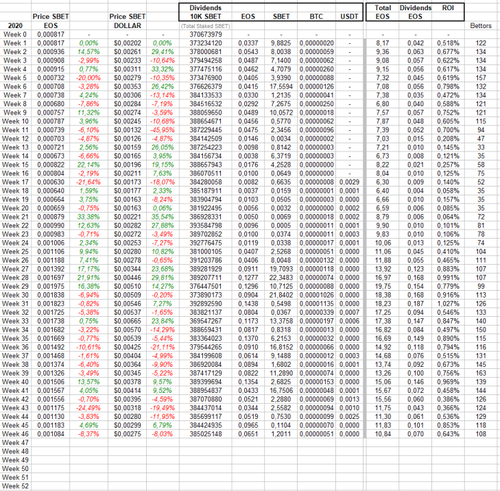500x491 pixels.
Task: Click the Dividends 10K SBET header cell
Action: tap(205, 12)
